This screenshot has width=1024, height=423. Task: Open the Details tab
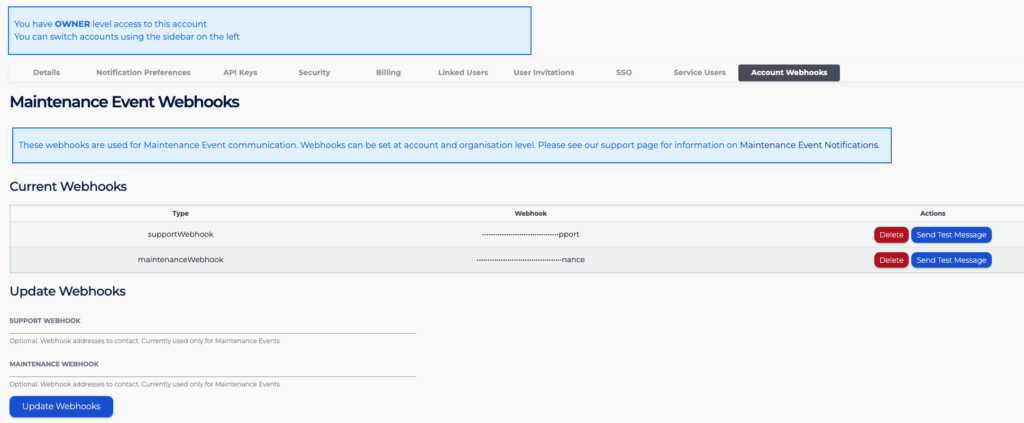(x=46, y=73)
